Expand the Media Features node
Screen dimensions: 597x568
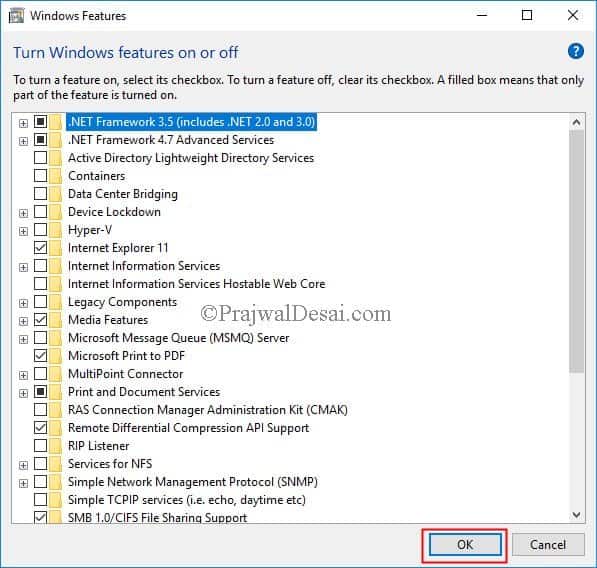23,321
